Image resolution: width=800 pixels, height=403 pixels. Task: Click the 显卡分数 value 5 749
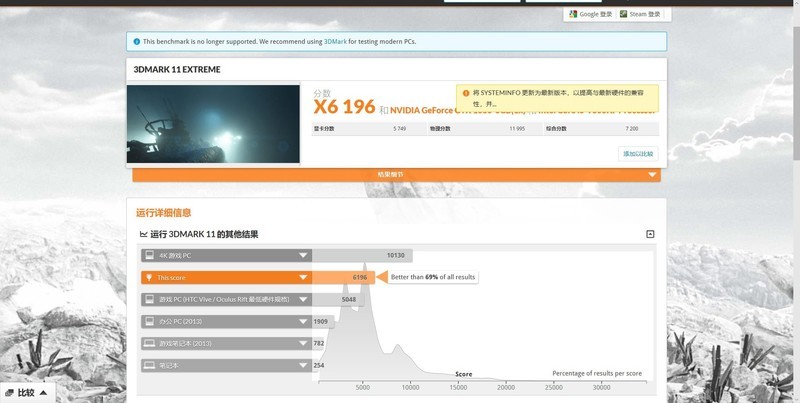pos(399,129)
